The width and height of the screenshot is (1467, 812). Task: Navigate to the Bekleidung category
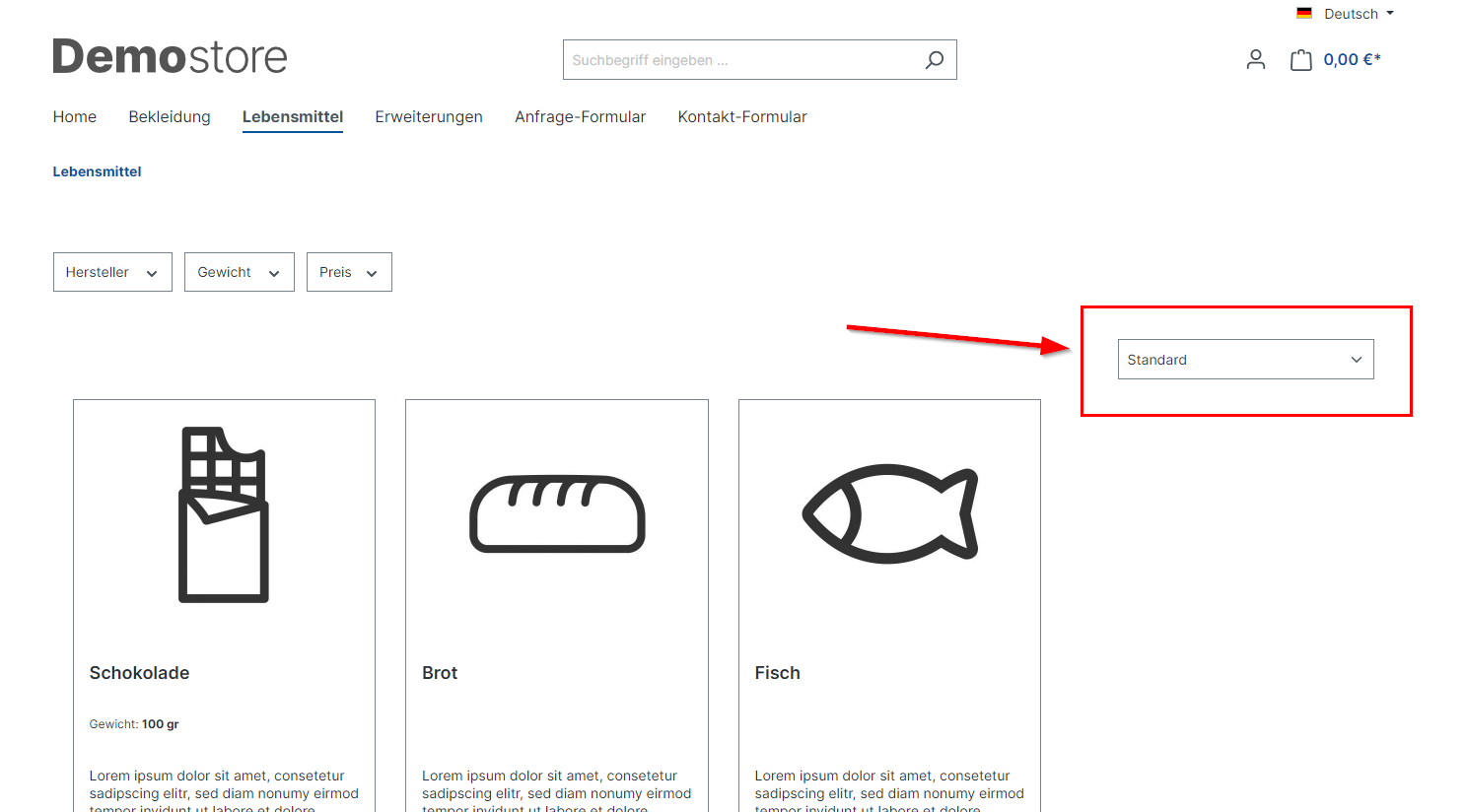170,116
